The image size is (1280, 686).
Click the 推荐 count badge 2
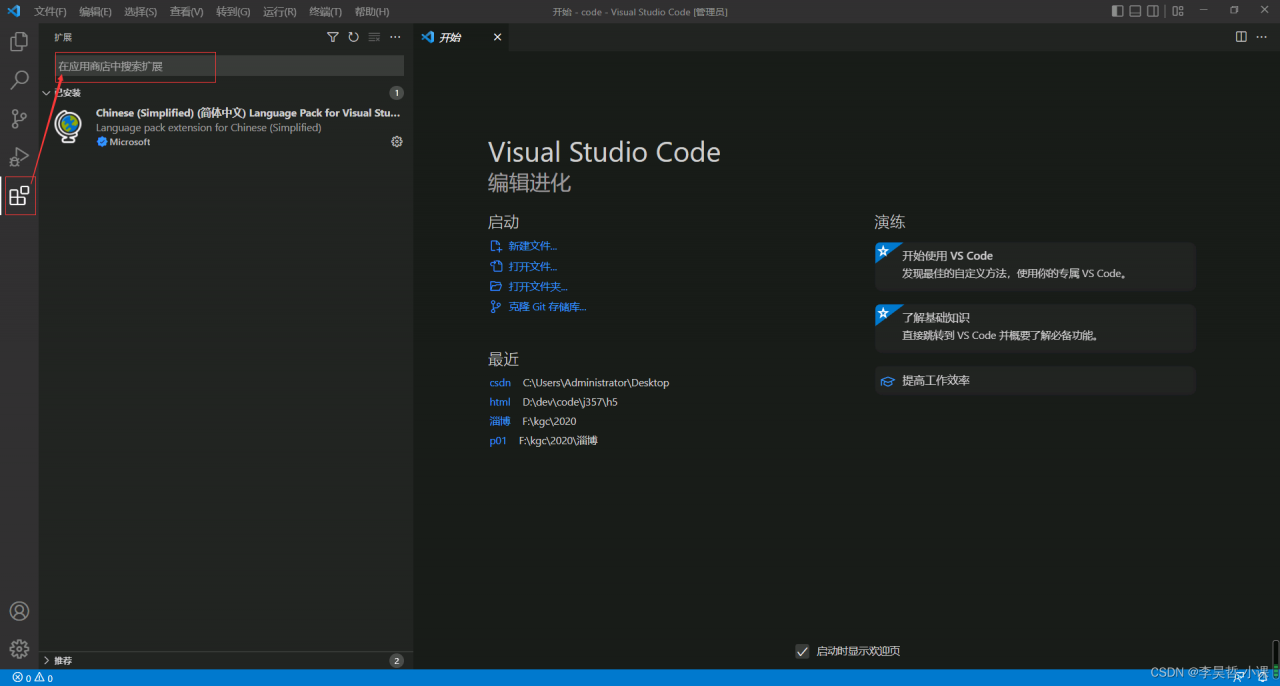396,661
